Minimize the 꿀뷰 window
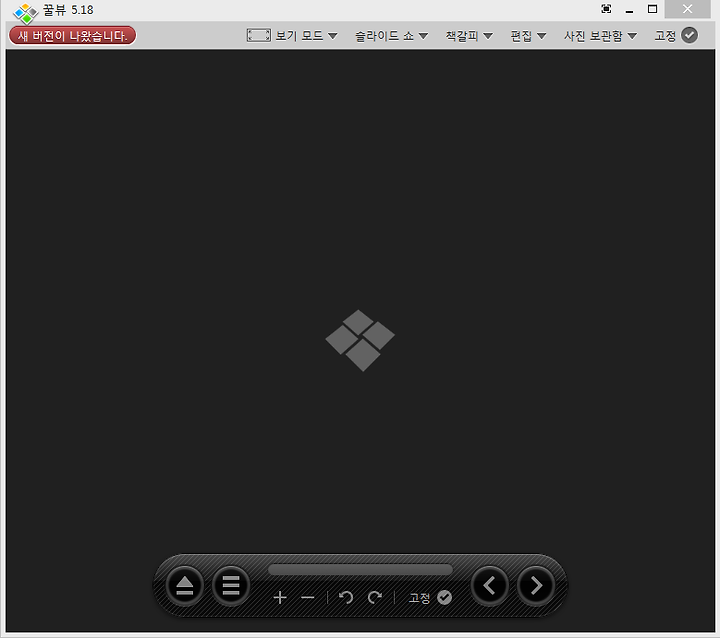The height and width of the screenshot is (638, 720). (x=630, y=10)
